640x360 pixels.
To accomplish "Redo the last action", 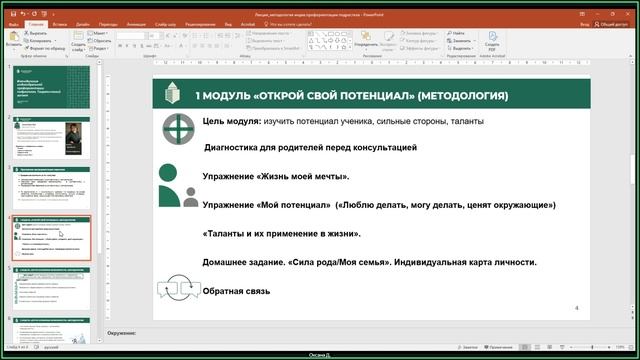I will [x=34, y=14].
